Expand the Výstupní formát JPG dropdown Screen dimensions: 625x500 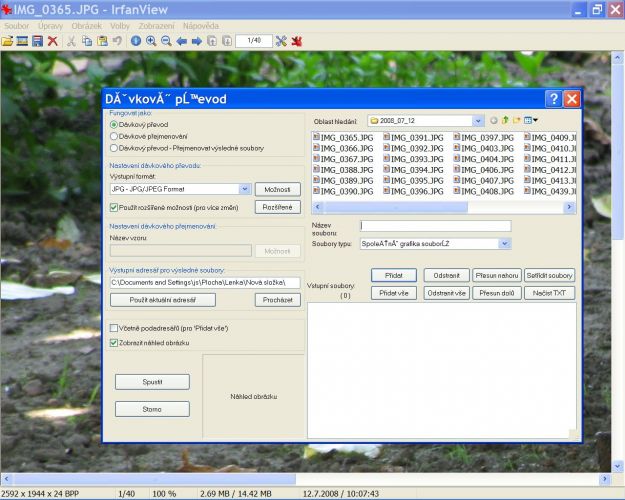(x=245, y=189)
